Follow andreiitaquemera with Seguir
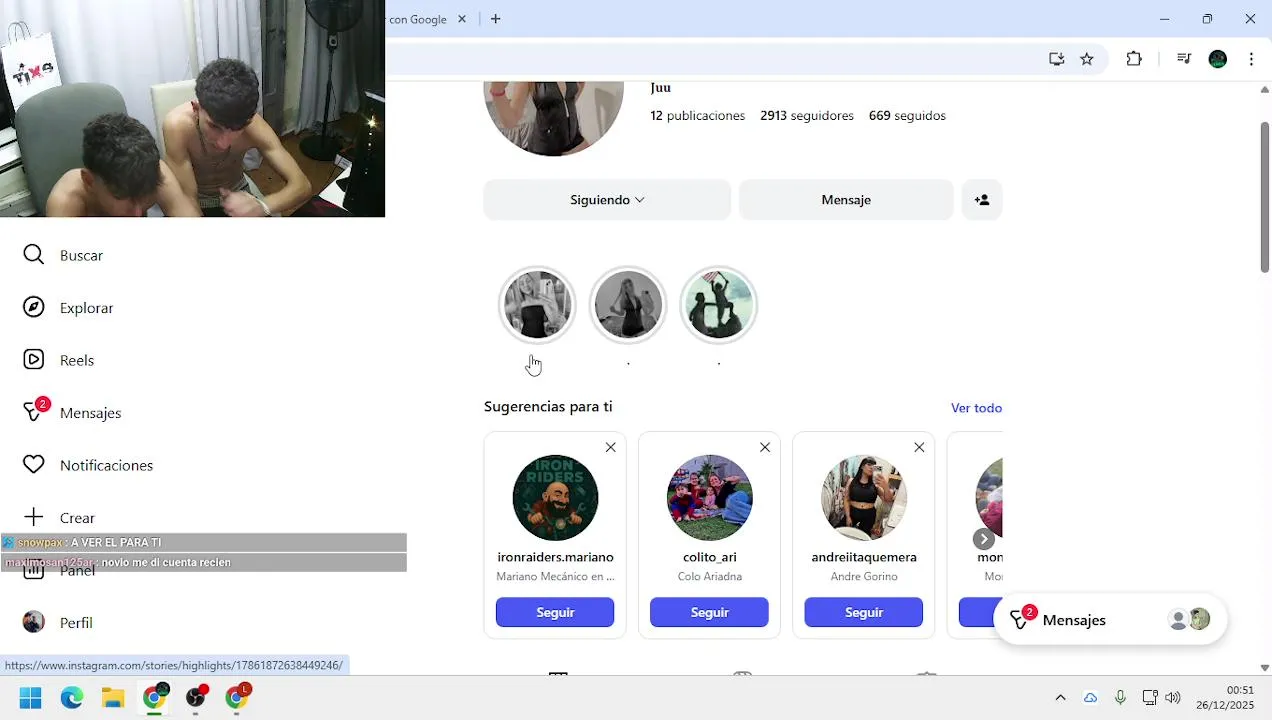 coord(864,612)
